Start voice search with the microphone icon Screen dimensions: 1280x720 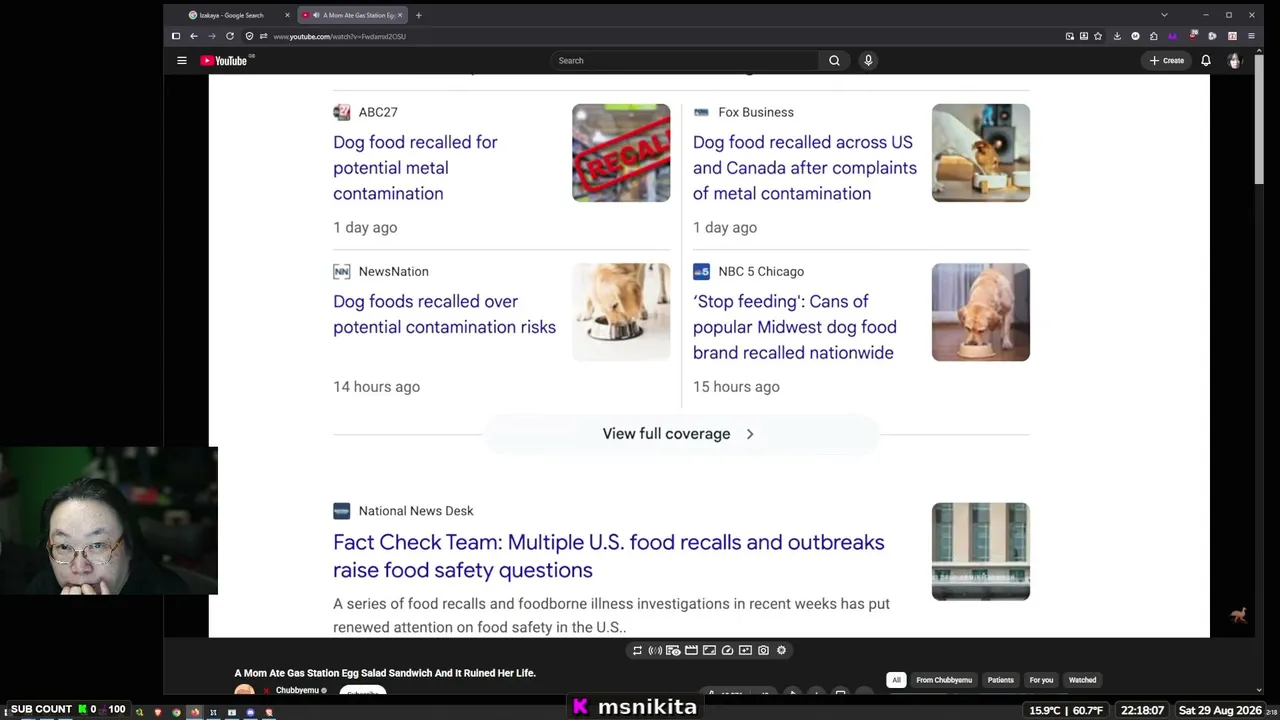868,61
